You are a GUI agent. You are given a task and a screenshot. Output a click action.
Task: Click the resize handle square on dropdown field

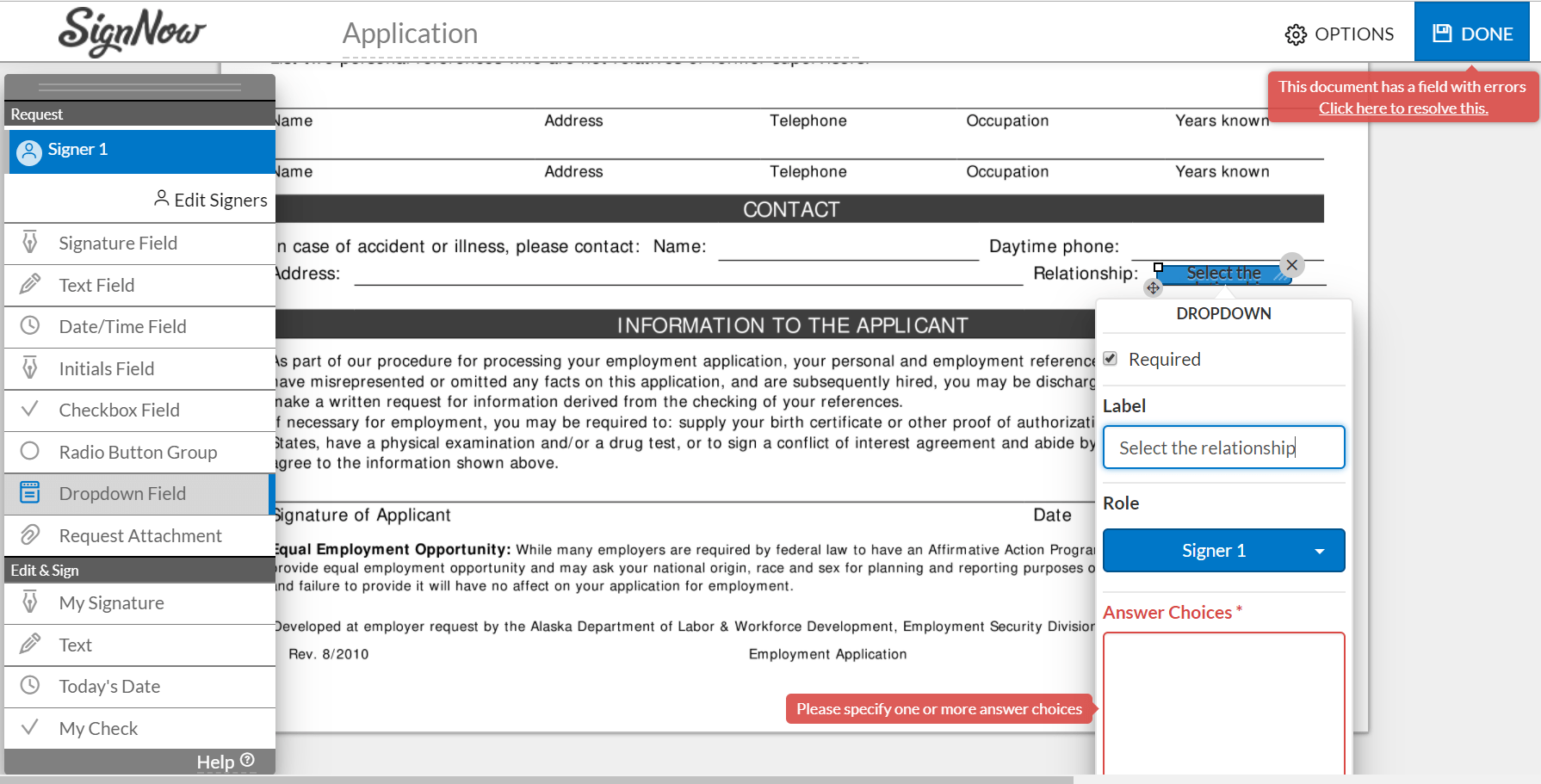(1158, 268)
